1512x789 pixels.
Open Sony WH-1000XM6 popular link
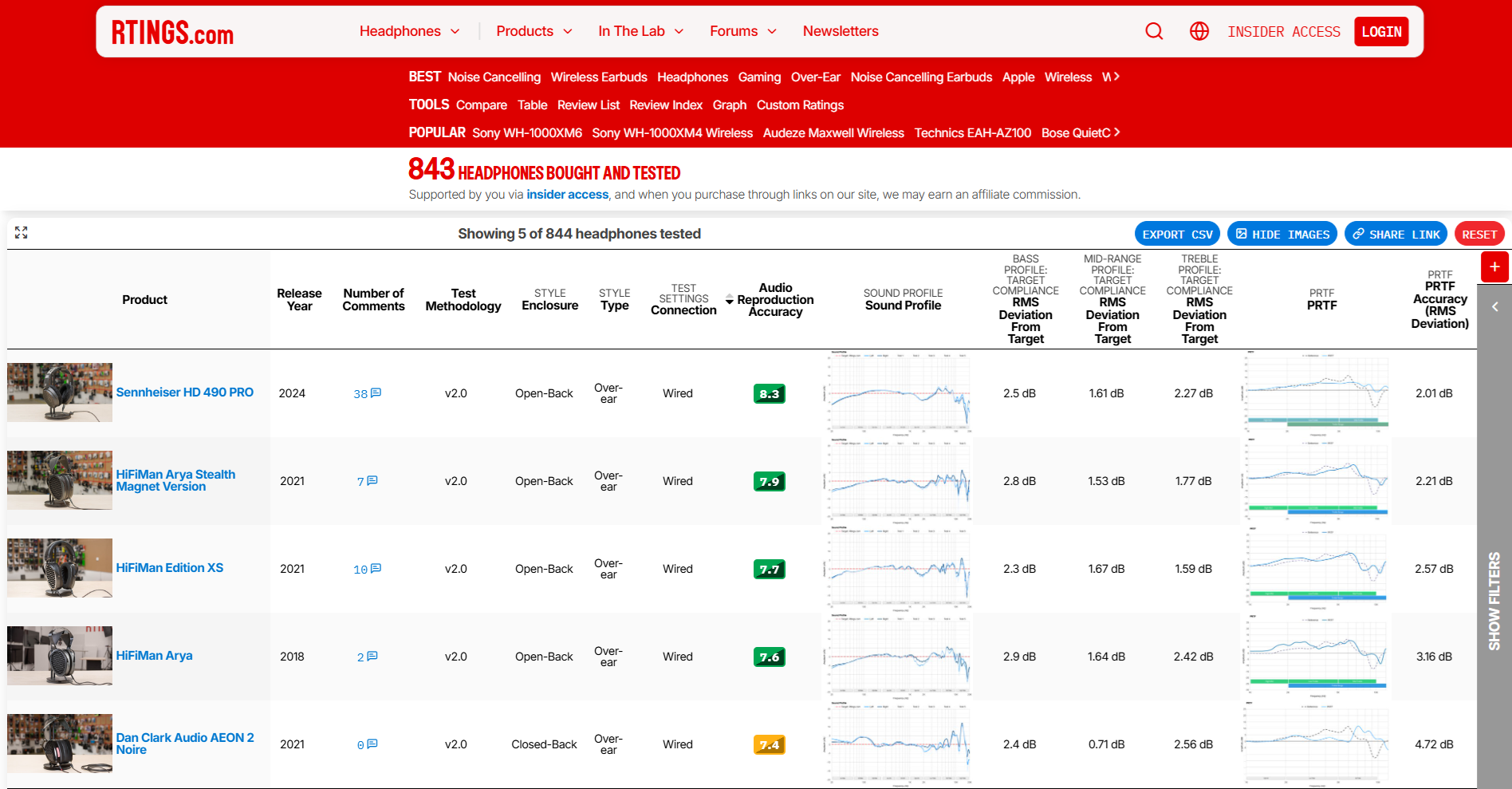tap(527, 133)
